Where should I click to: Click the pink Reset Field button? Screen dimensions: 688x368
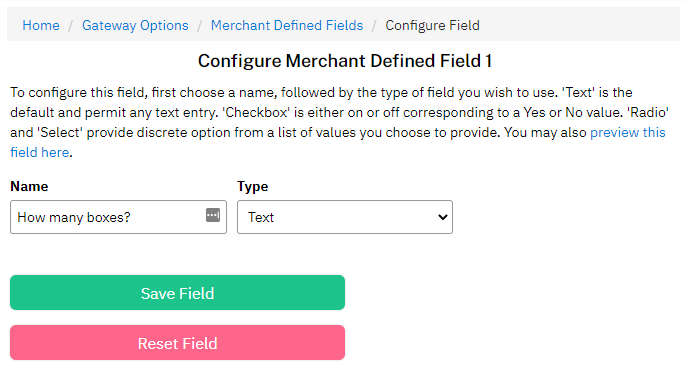tap(177, 343)
